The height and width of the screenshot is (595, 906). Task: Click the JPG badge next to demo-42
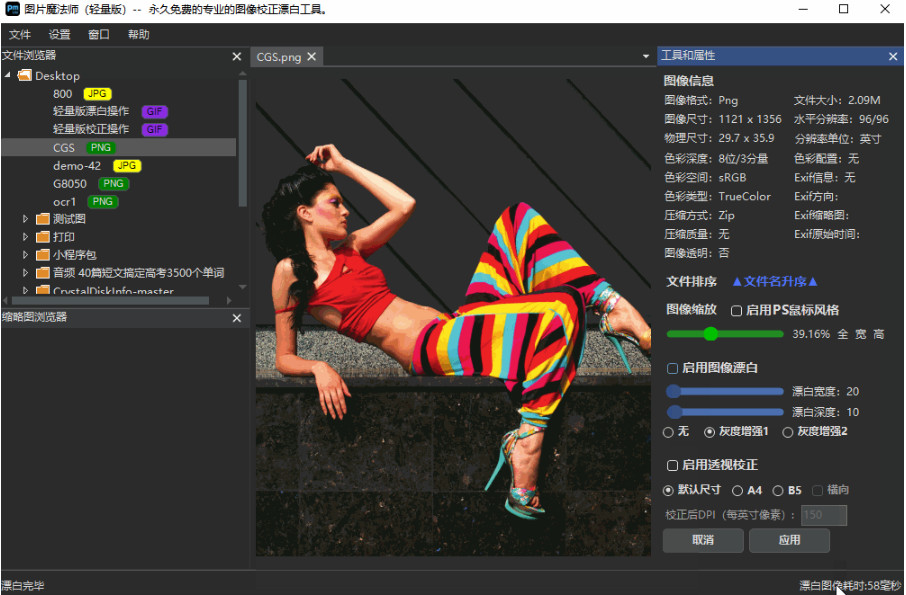pyautogui.click(x=127, y=166)
